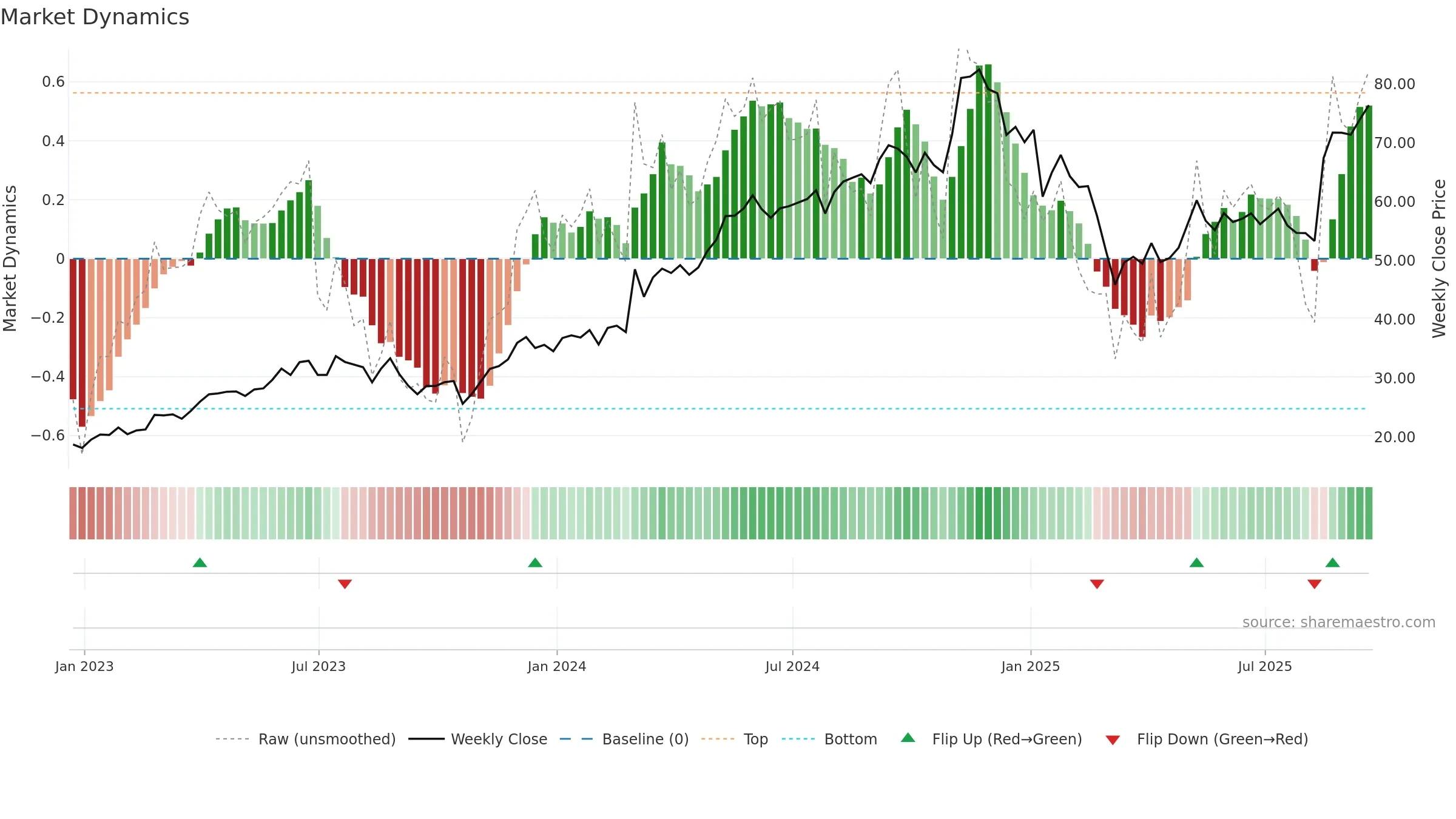The image size is (1456, 819).
Task: Click the first green flip-up marker in 2023
Action: click(200, 562)
